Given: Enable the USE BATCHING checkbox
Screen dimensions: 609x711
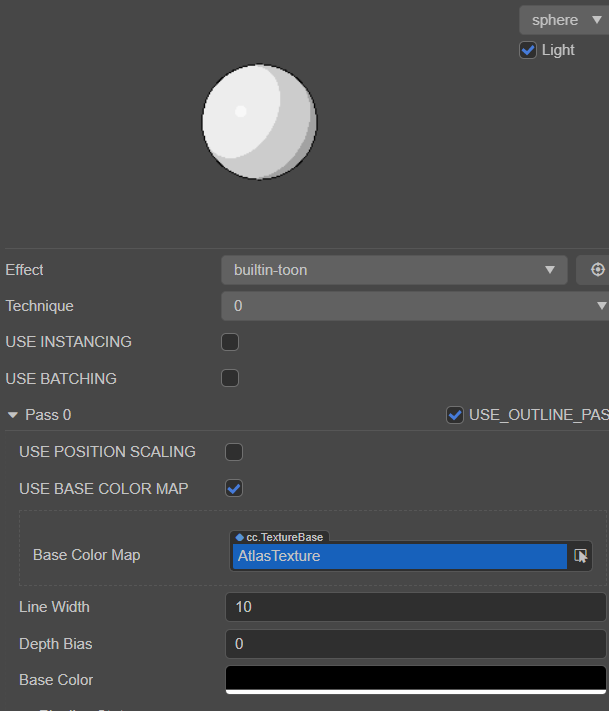Looking at the screenshot, I should pos(230,378).
